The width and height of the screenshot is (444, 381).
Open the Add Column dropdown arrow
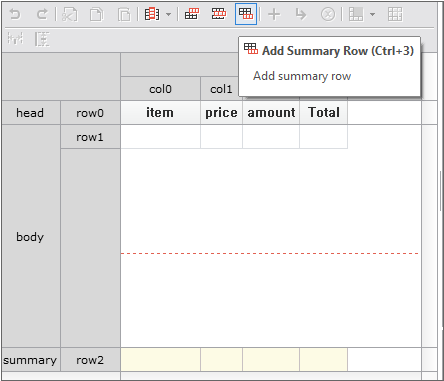tap(168, 14)
